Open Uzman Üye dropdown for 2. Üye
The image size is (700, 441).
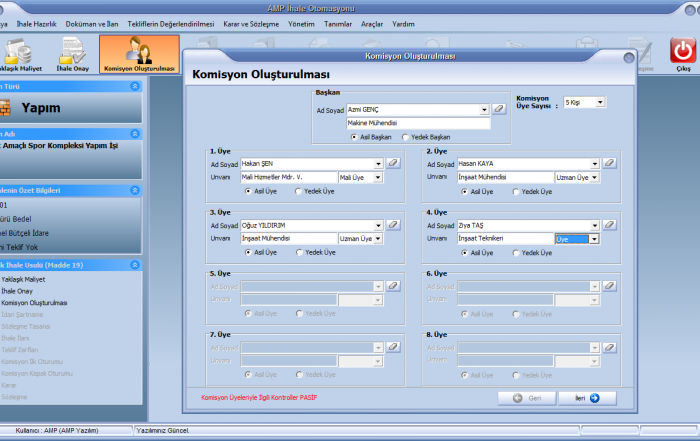pos(594,177)
